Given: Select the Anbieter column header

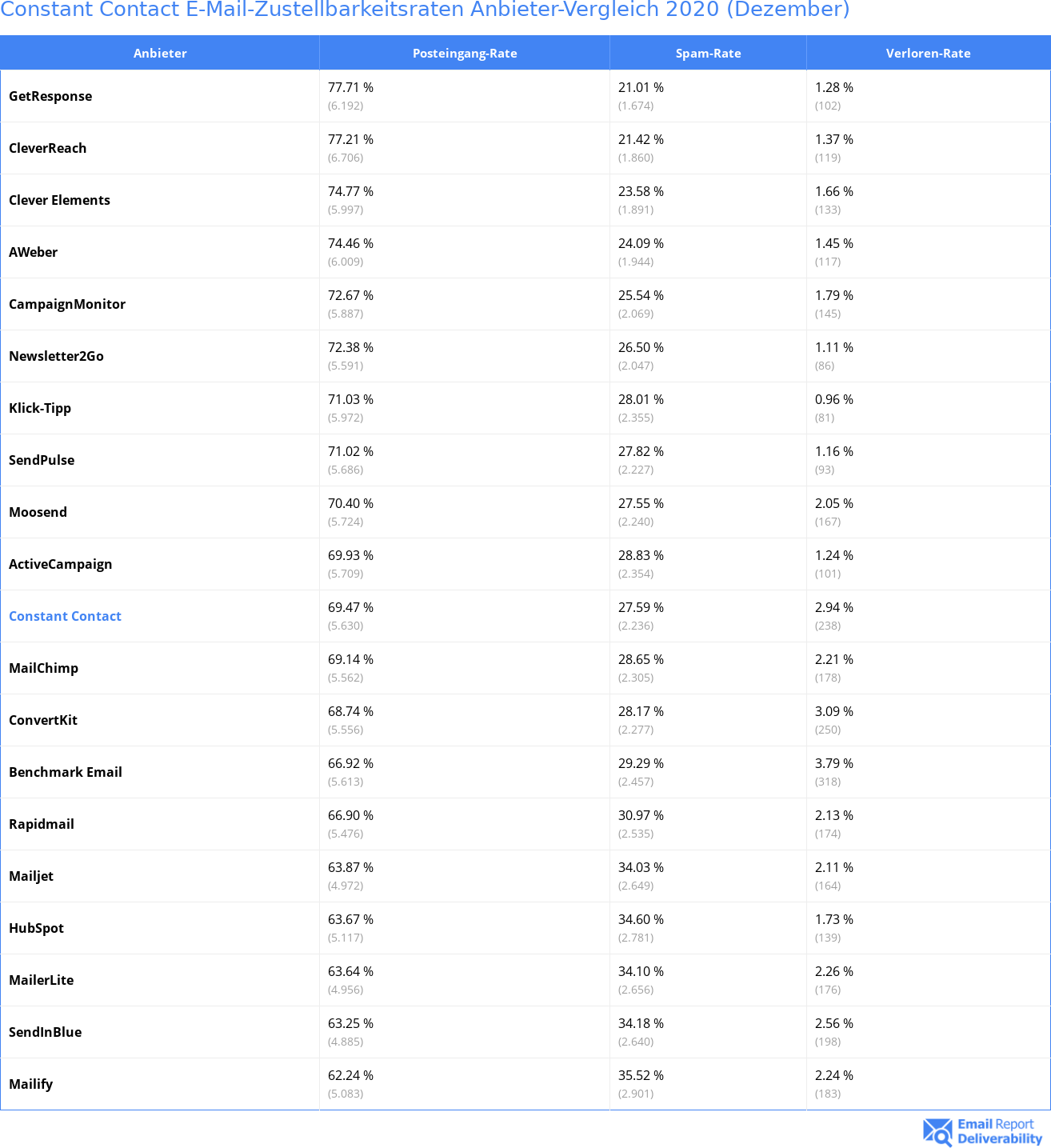Looking at the screenshot, I should coord(160,53).
